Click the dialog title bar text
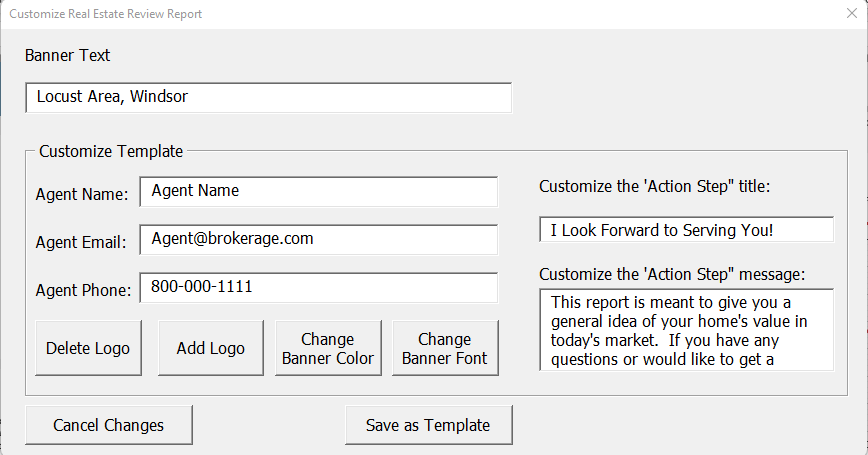Viewport: 868px width, 455px height. 105,14
